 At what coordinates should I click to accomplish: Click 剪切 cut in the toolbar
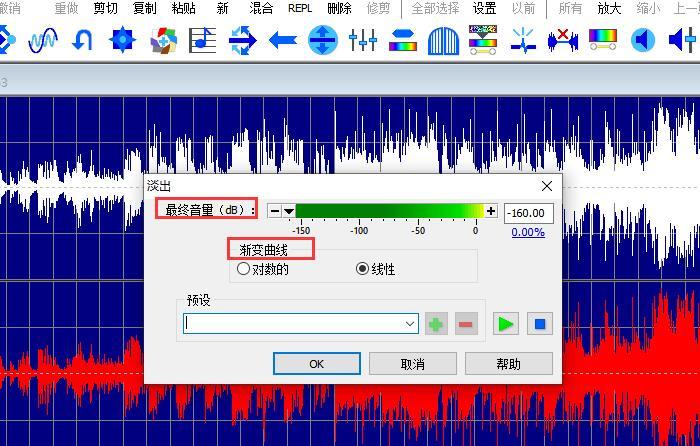pos(105,8)
